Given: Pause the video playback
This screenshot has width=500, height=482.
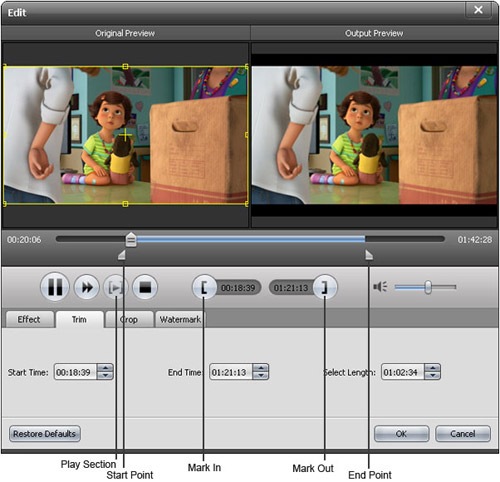Looking at the screenshot, I should 55,287.
